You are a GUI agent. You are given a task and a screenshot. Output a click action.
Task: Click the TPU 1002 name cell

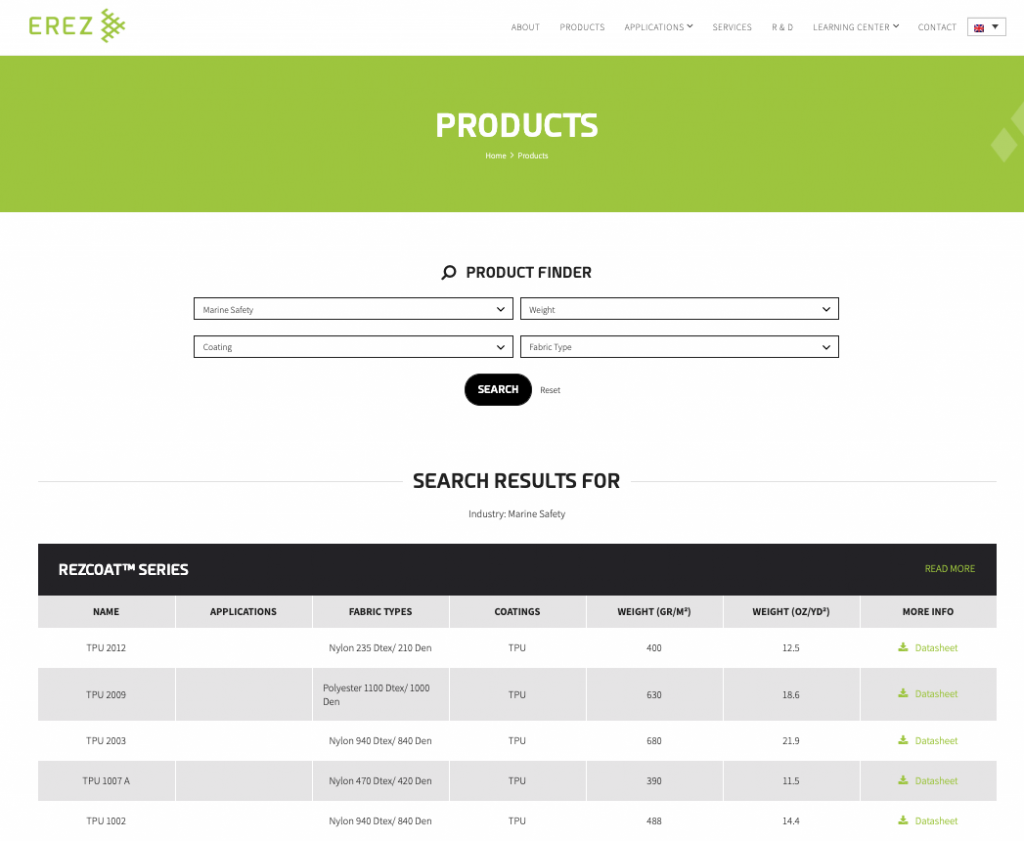coord(106,821)
